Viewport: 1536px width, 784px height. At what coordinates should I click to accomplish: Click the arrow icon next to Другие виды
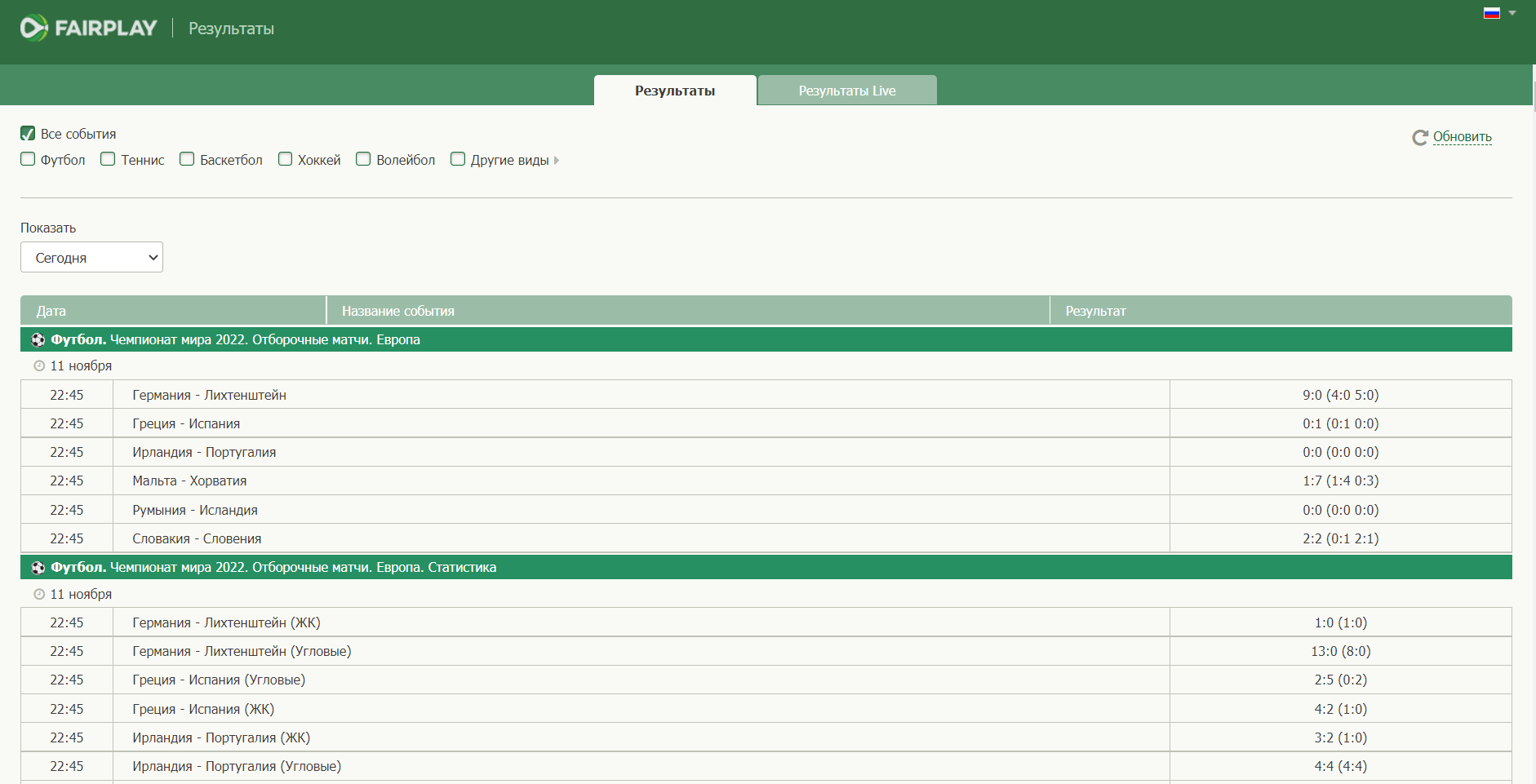pyautogui.click(x=557, y=161)
